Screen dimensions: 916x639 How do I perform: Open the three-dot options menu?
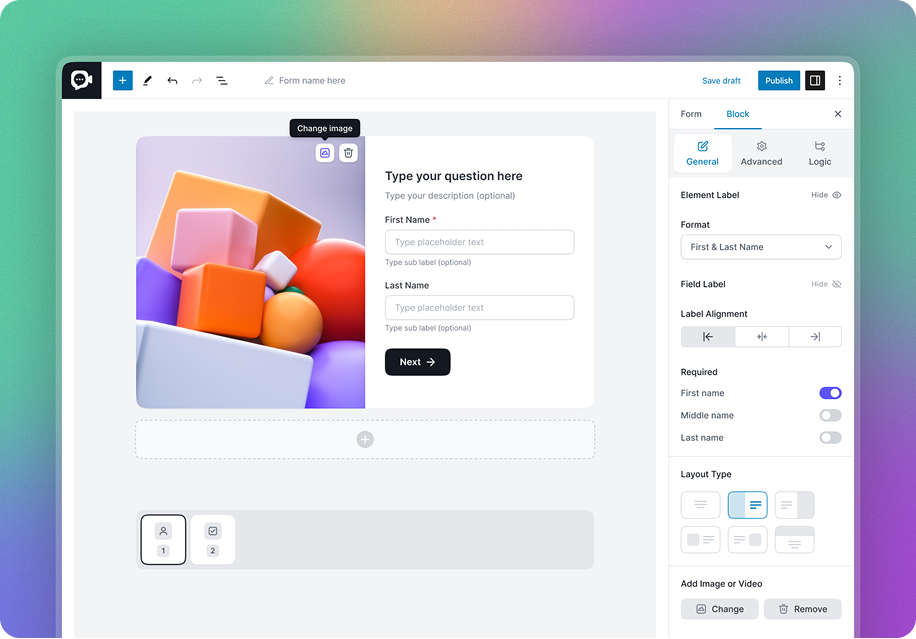click(x=839, y=81)
